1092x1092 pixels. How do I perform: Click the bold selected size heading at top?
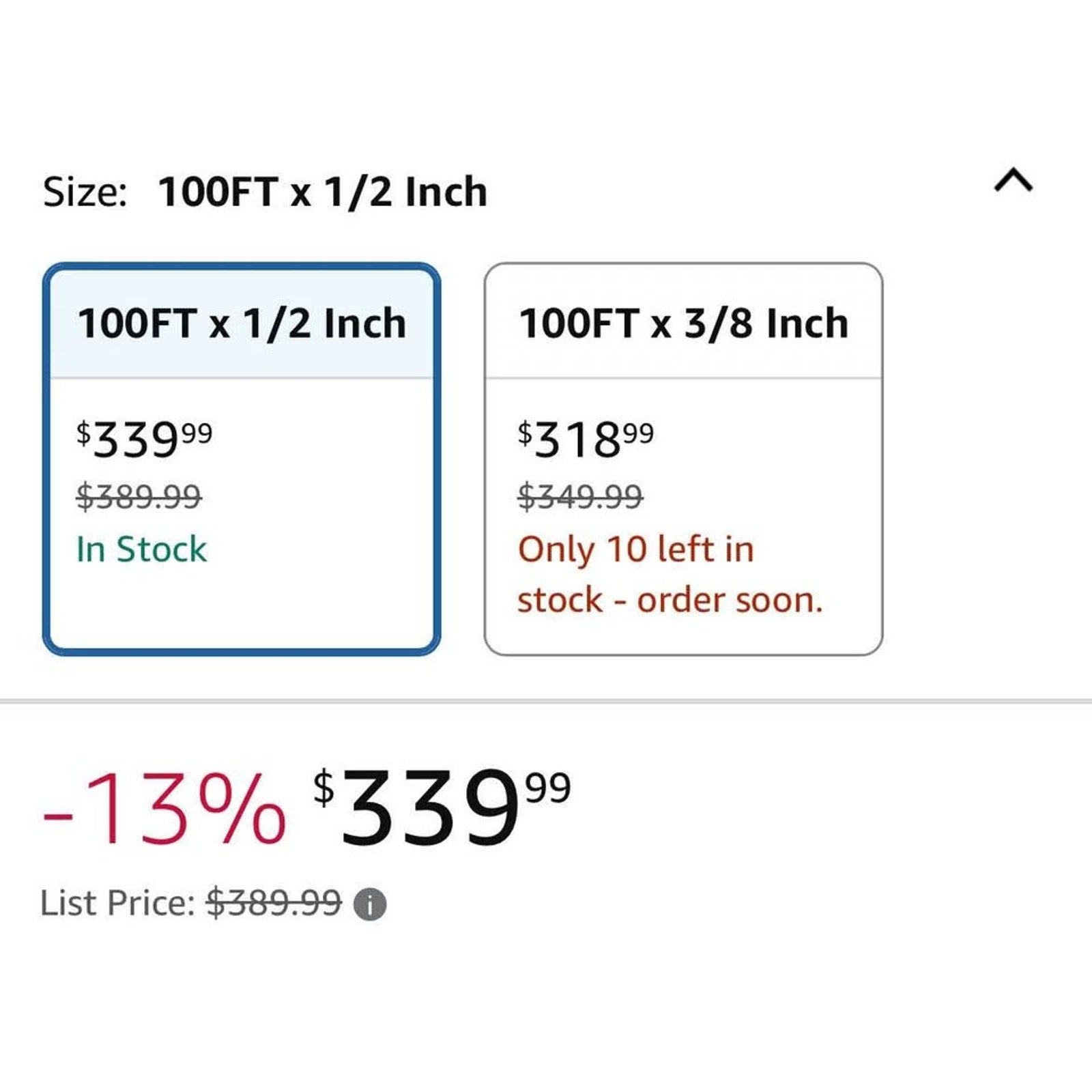[x=322, y=192]
